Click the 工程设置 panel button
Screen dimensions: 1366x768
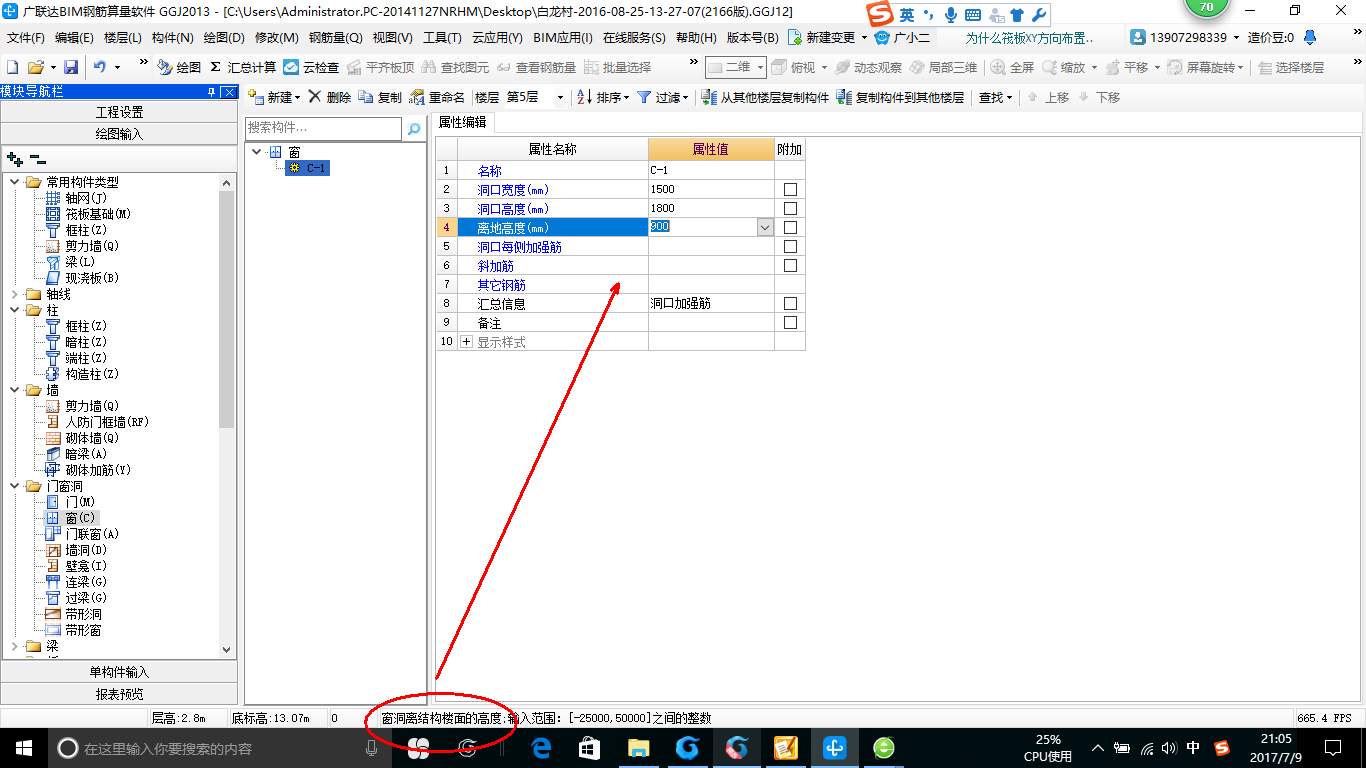119,112
